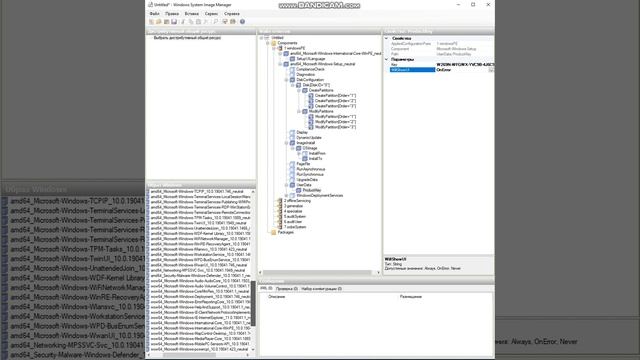640x360 pixels.
Task: Select CreatePartition[Order="3"] item
Action: [x=335, y=106]
